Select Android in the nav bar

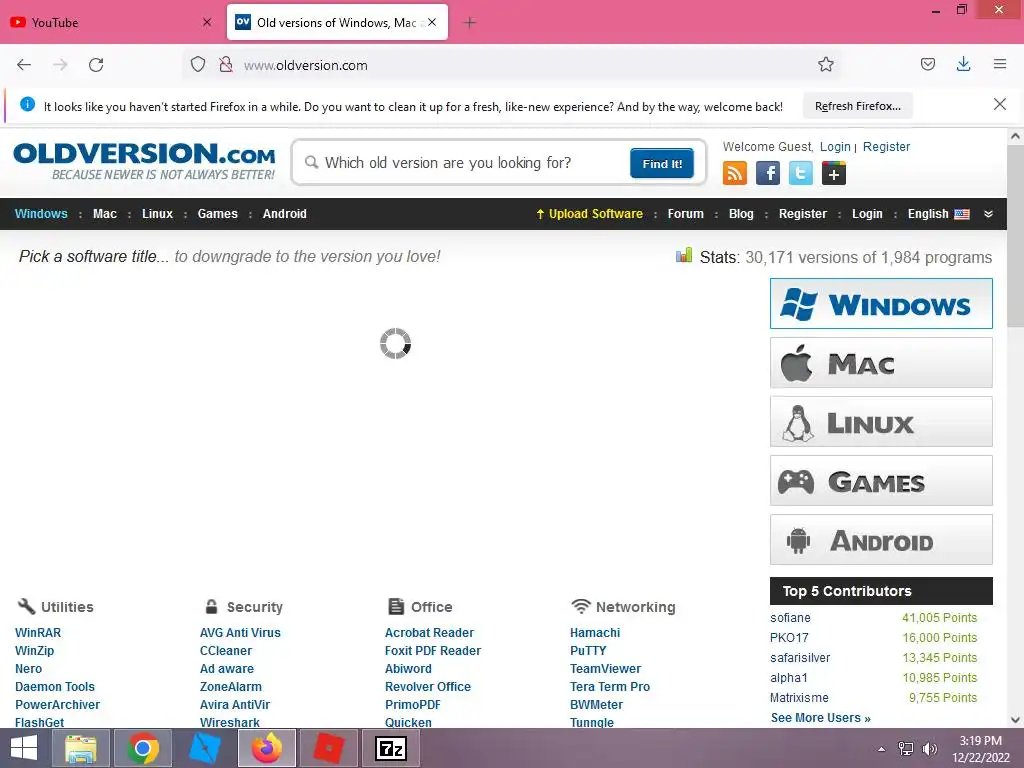coord(284,214)
